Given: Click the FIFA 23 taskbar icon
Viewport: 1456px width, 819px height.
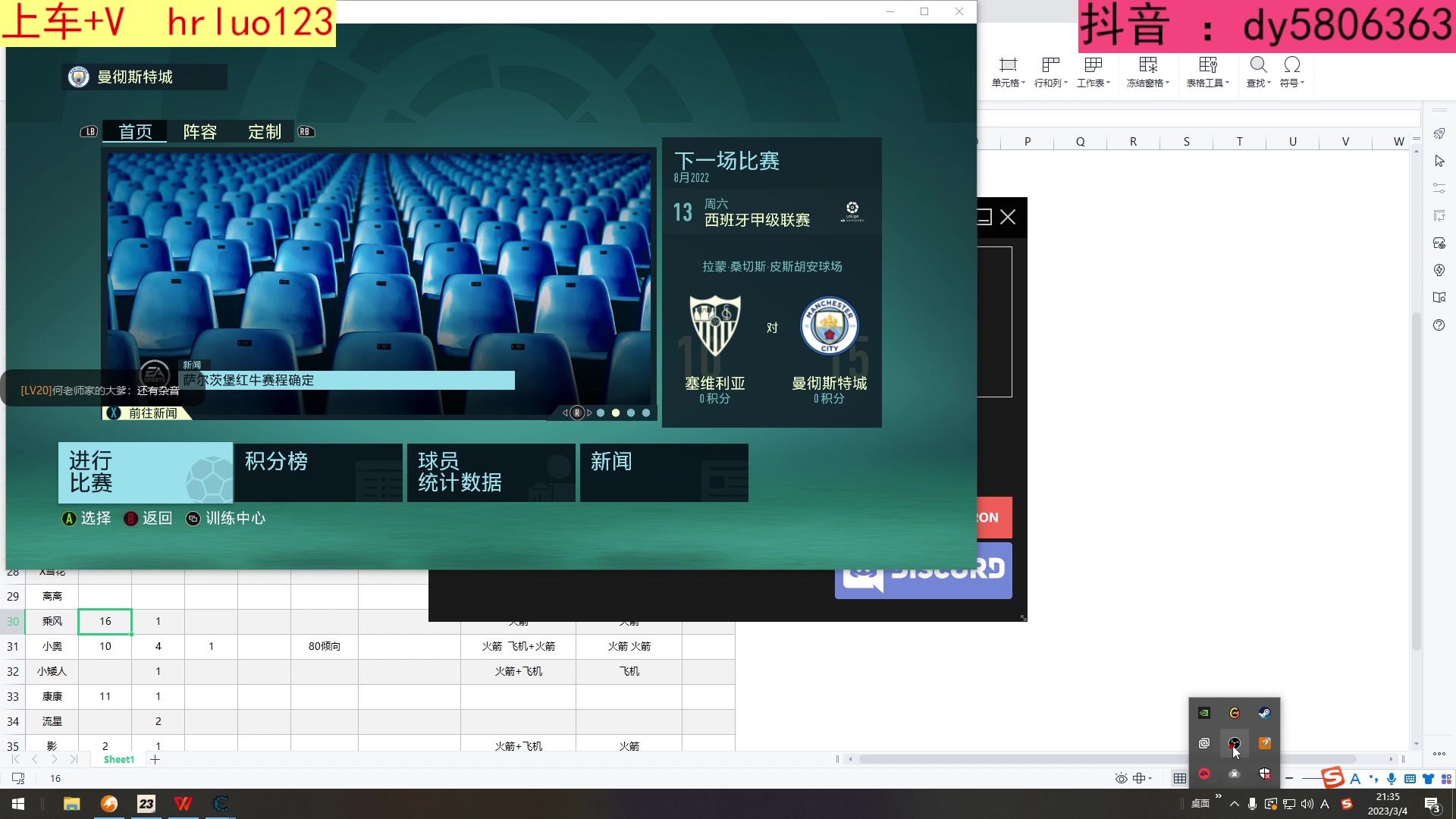Looking at the screenshot, I should (x=146, y=804).
